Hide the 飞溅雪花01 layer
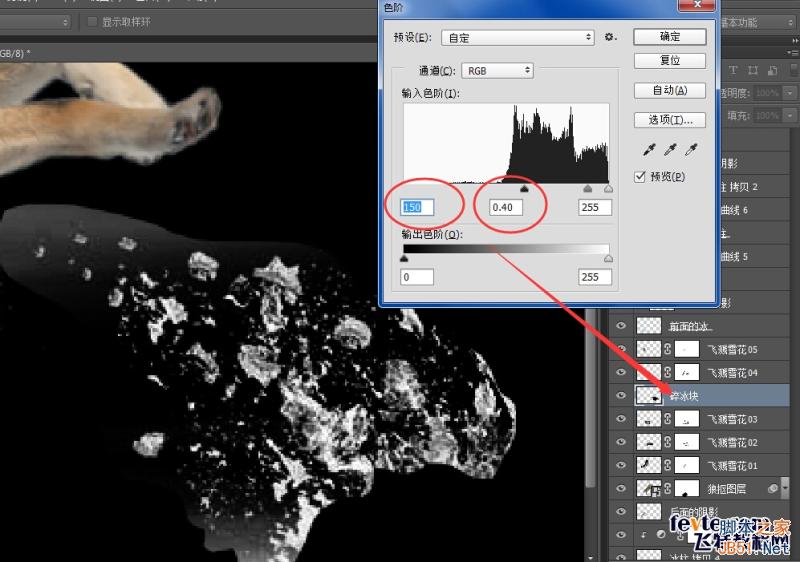This screenshot has height=562, width=800. tap(621, 465)
